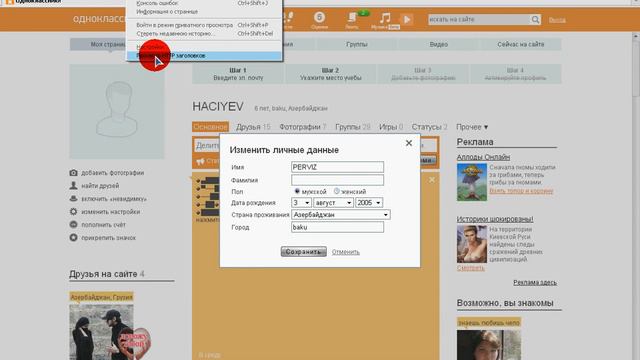Click the megaphone status icon

point(200,162)
